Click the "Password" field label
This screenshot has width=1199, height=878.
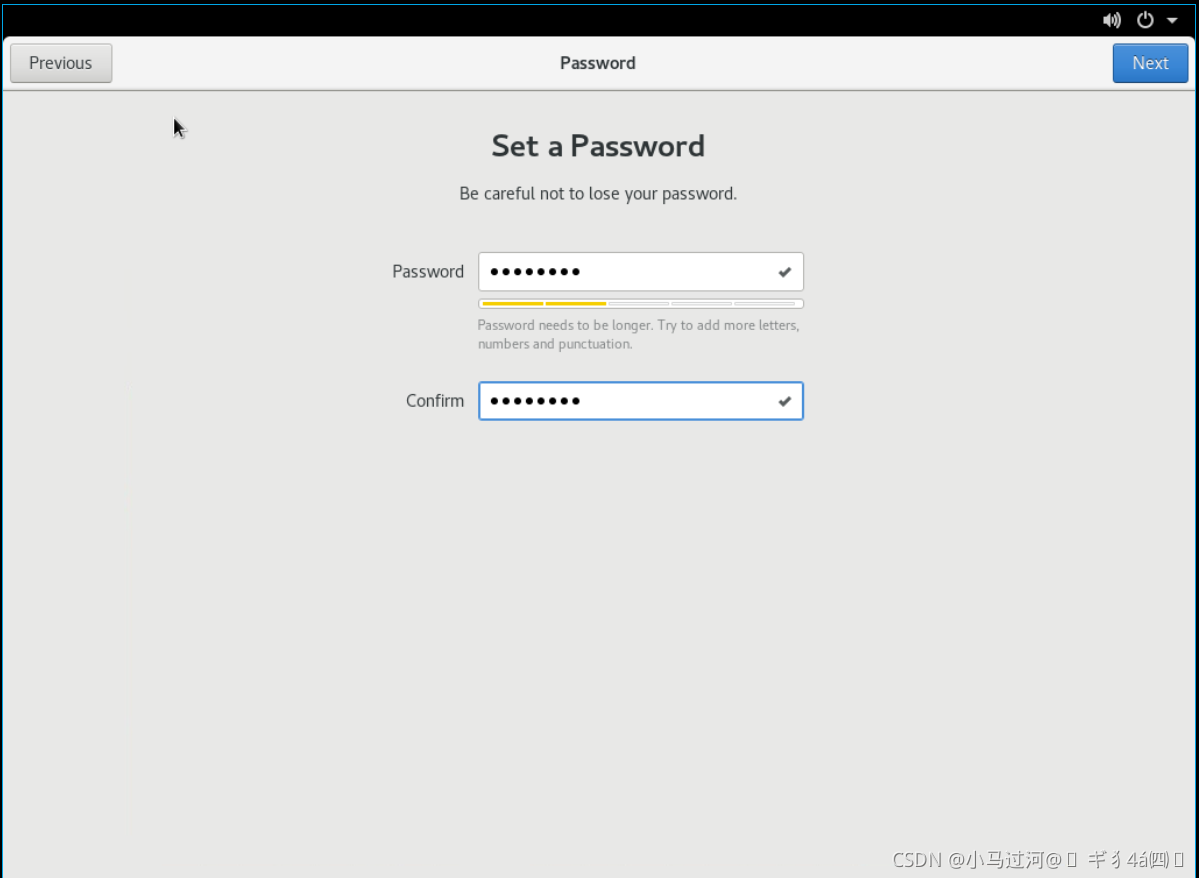(428, 272)
